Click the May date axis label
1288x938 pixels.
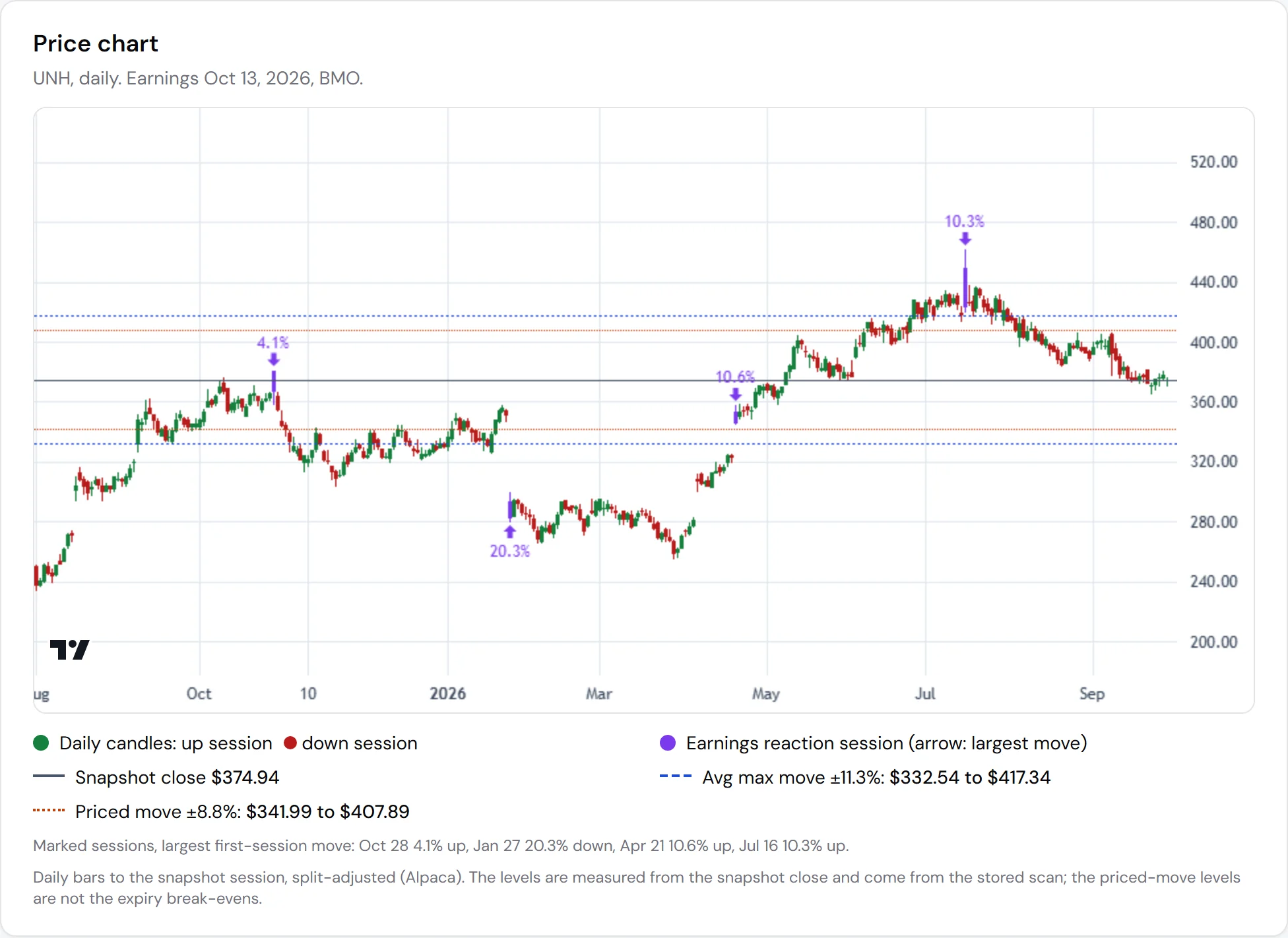tap(765, 694)
